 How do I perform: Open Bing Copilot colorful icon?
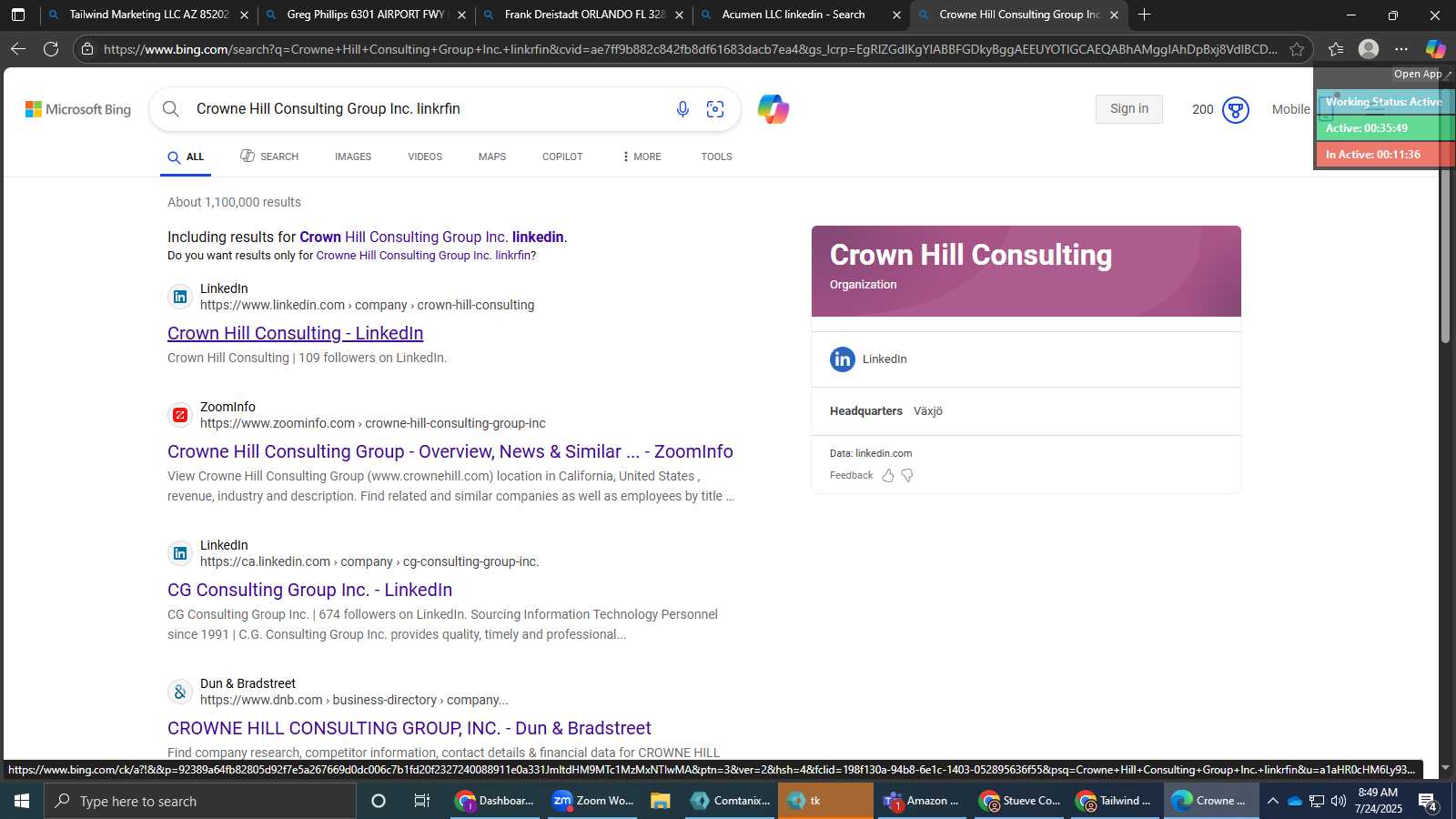pos(773,109)
